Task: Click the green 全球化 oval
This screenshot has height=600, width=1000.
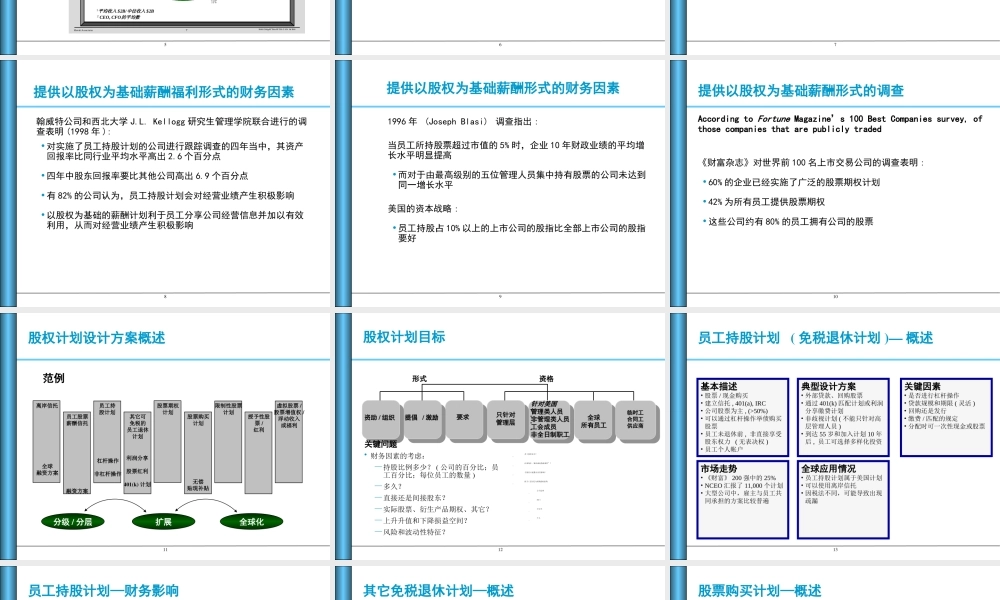Action: coord(251,522)
